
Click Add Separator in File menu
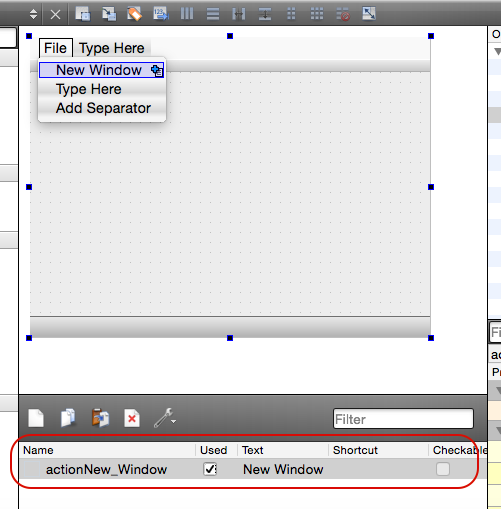tap(103, 108)
